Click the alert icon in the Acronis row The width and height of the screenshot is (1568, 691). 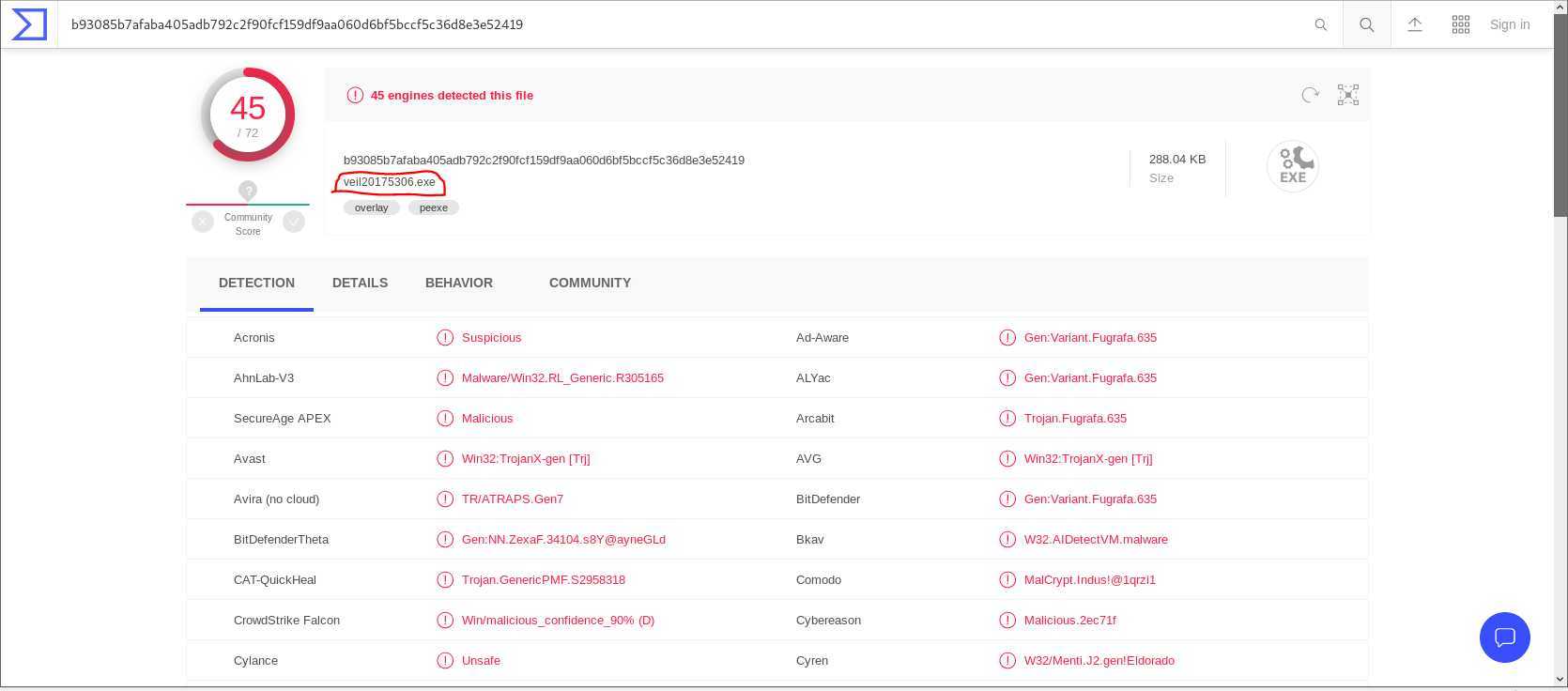click(x=445, y=338)
